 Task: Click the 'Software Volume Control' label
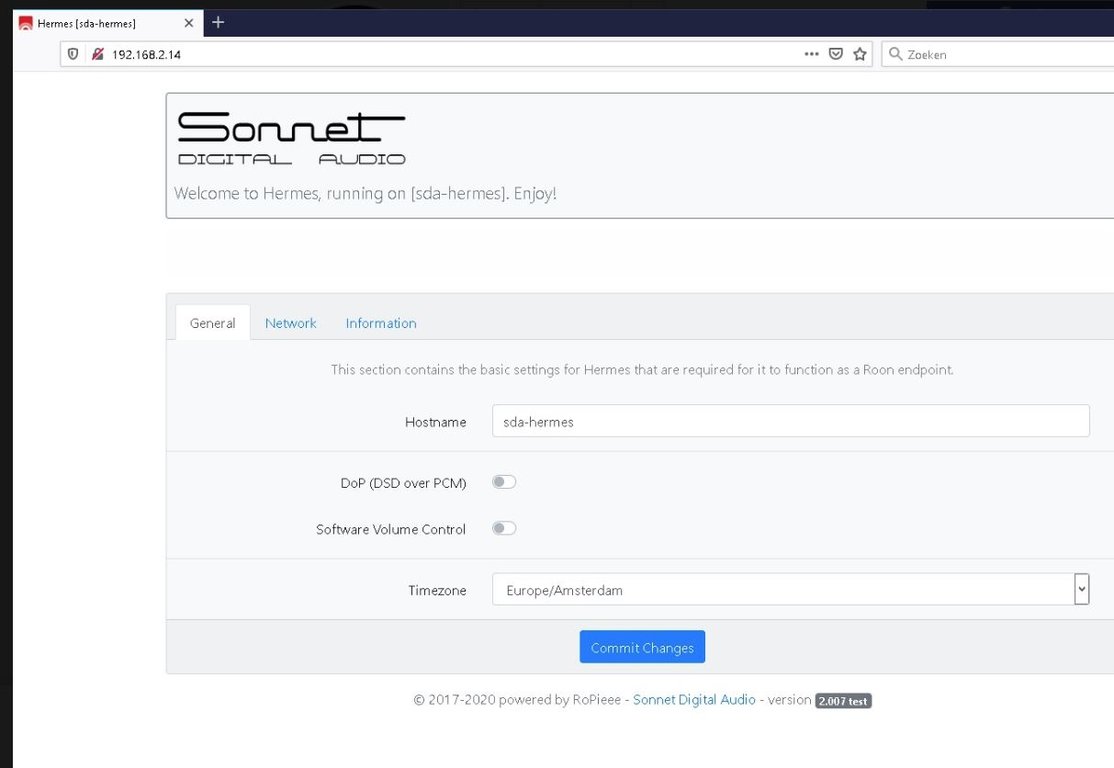[391, 529]
